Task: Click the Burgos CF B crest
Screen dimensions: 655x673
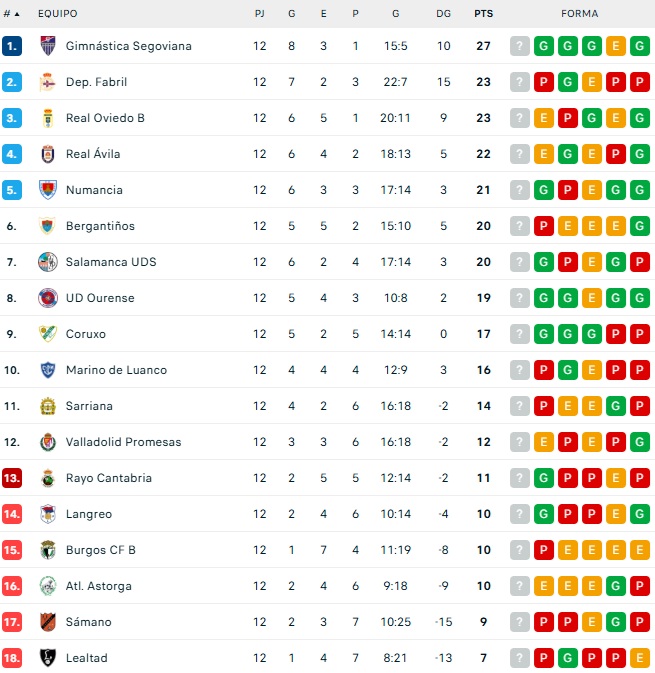Action: pyautogui.click(x=47, y=550)
